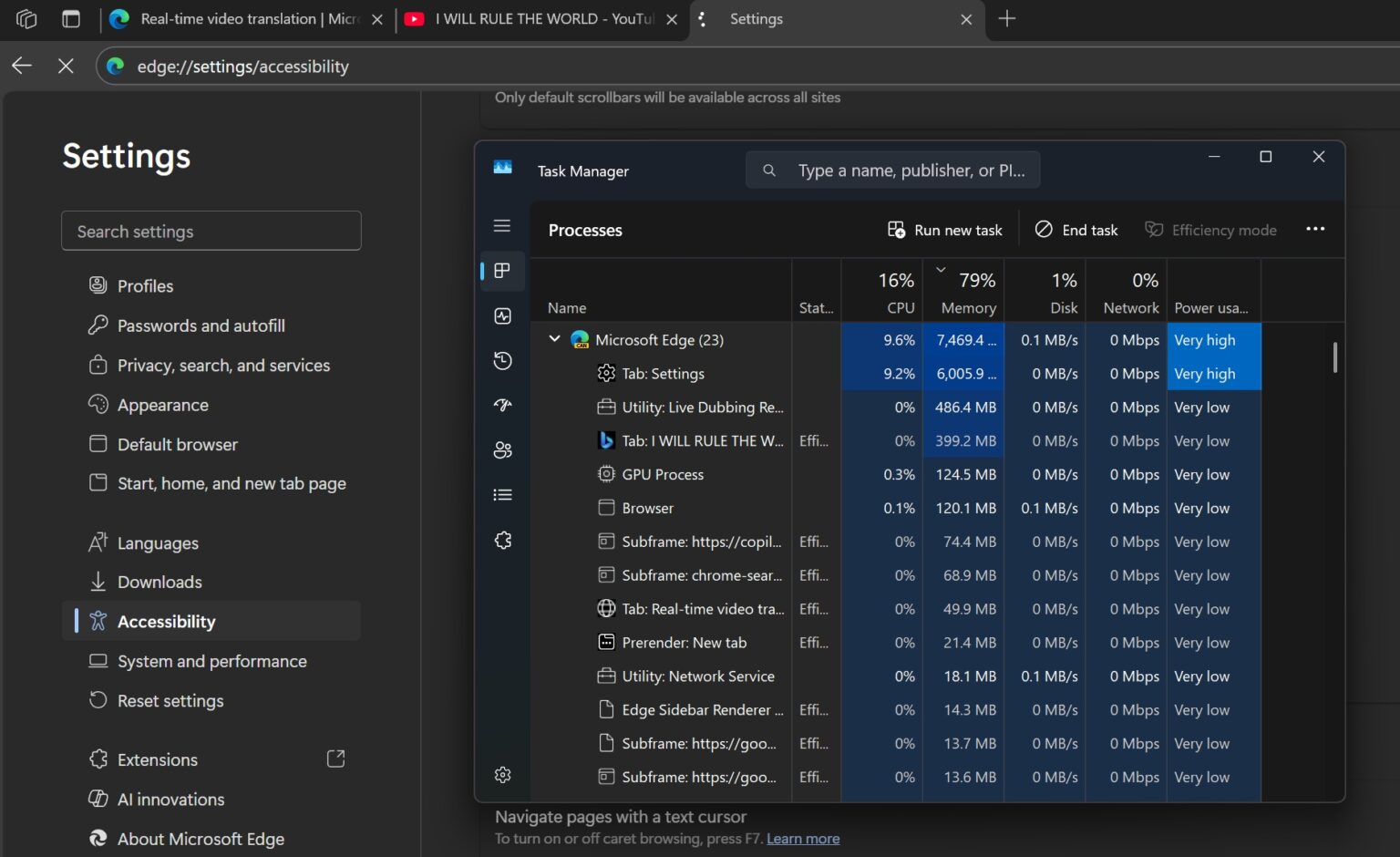Viewport: 1400px width, 857px height.
Task: Click the search magnifier in Task Manager
Action: [768, 170]
